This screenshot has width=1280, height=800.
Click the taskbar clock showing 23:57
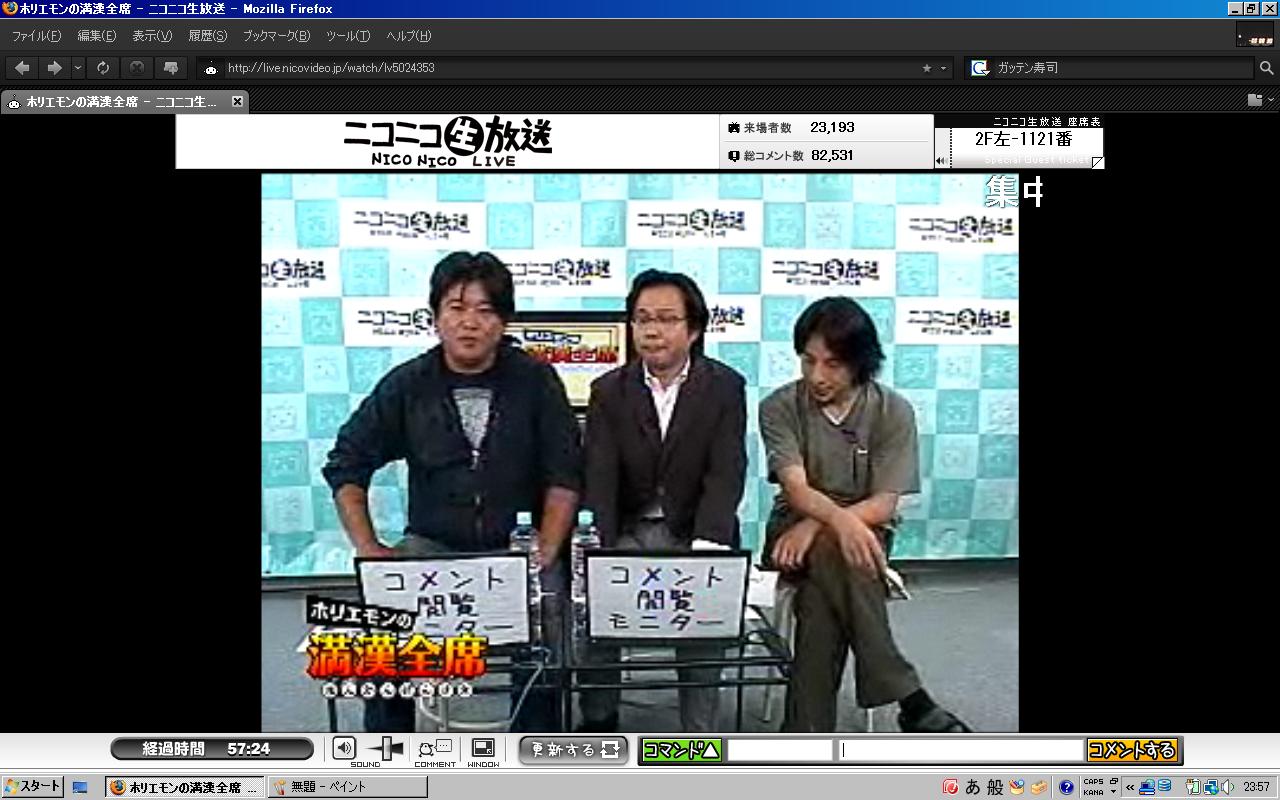coord(1257,788)
